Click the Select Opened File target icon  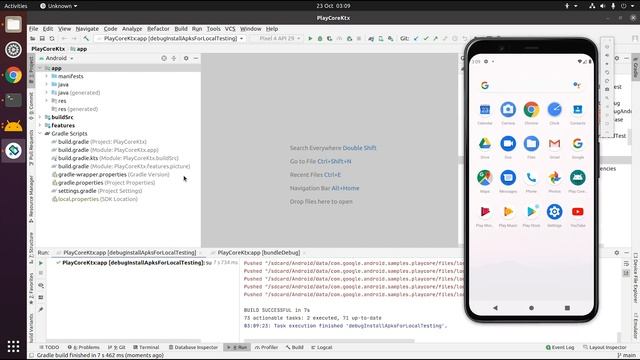[164, 58]
